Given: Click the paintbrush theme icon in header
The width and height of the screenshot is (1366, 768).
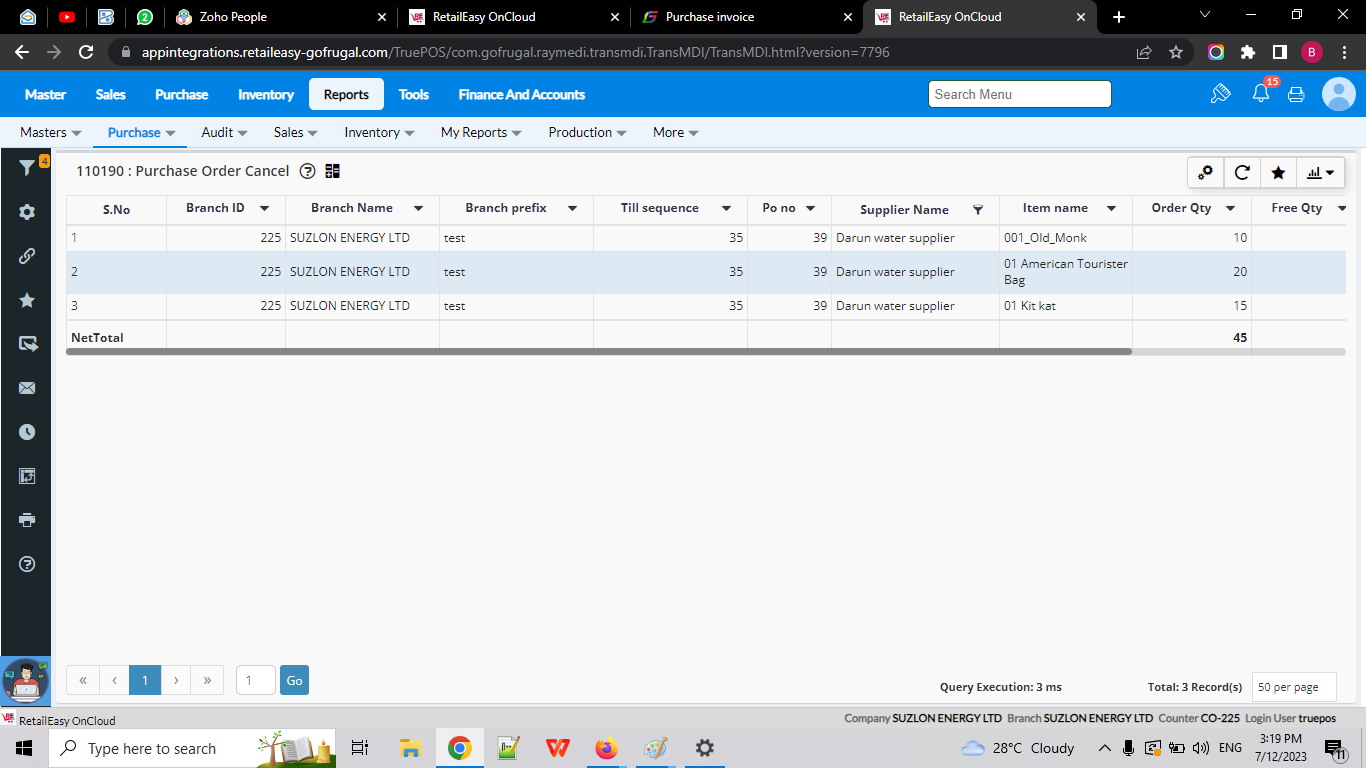Looking at the screenshot, I should pos(1220,94).
